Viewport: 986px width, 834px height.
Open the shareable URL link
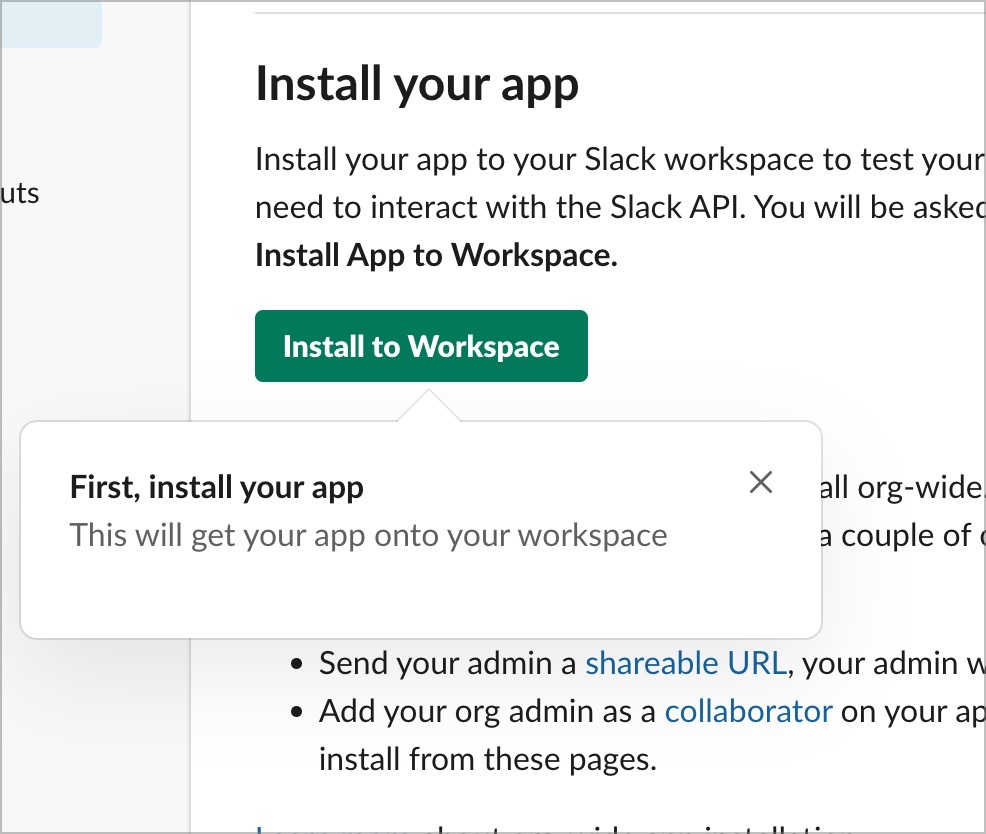pyautogui.click(x=685, y=663)
